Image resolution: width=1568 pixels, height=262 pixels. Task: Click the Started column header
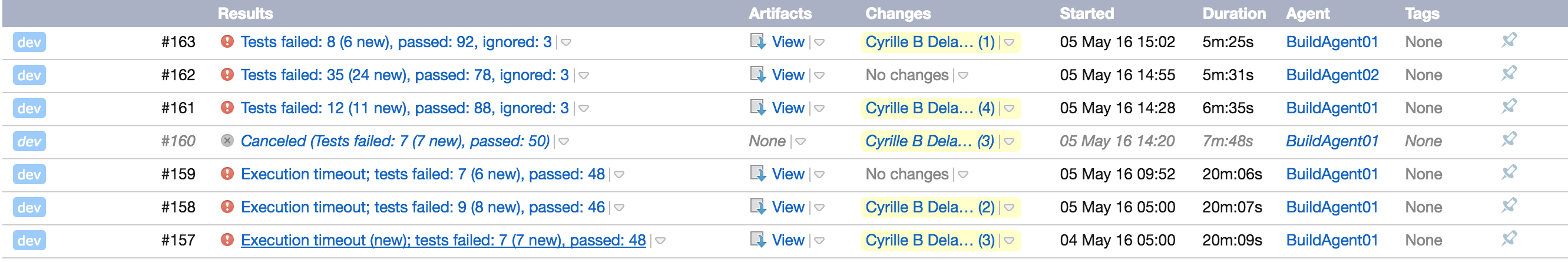click(x=1086, y=14)
